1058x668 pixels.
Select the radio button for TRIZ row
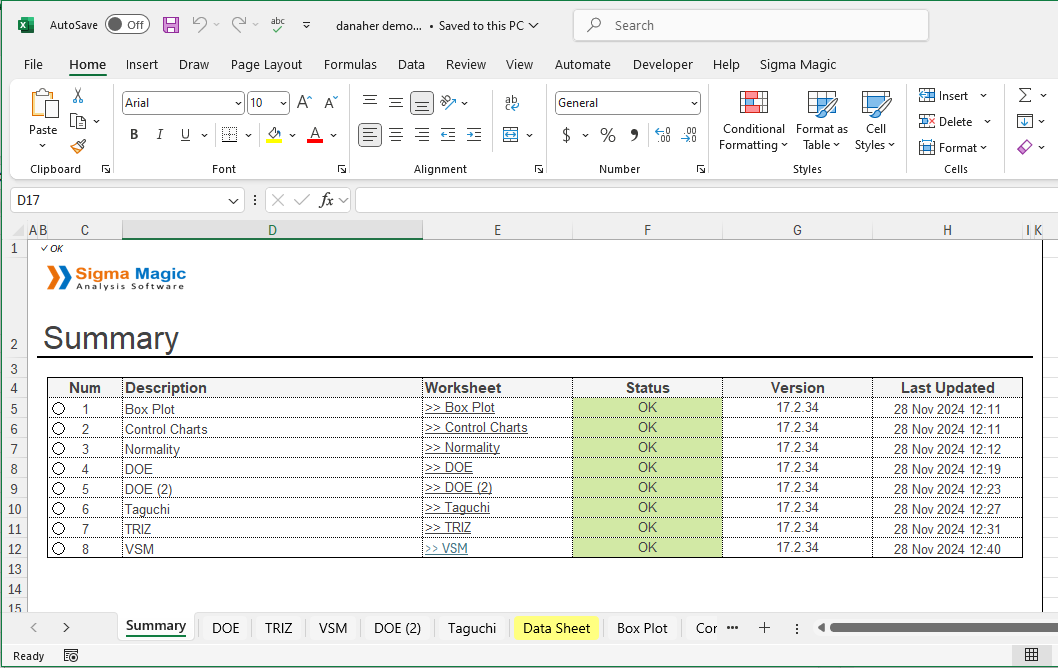pos(59,529)
